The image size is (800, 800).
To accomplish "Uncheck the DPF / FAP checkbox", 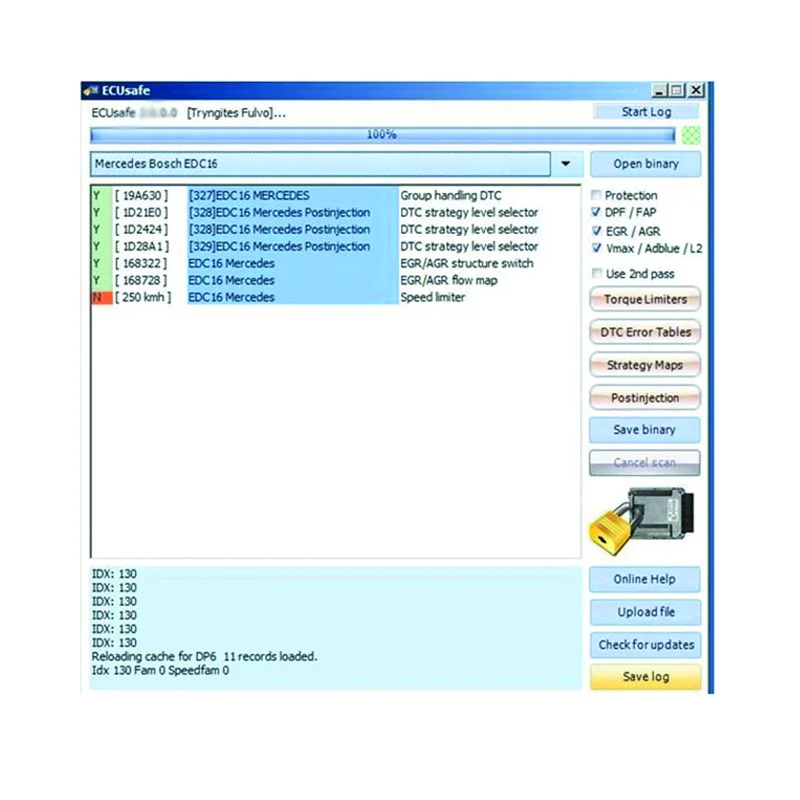I will 595,212.
